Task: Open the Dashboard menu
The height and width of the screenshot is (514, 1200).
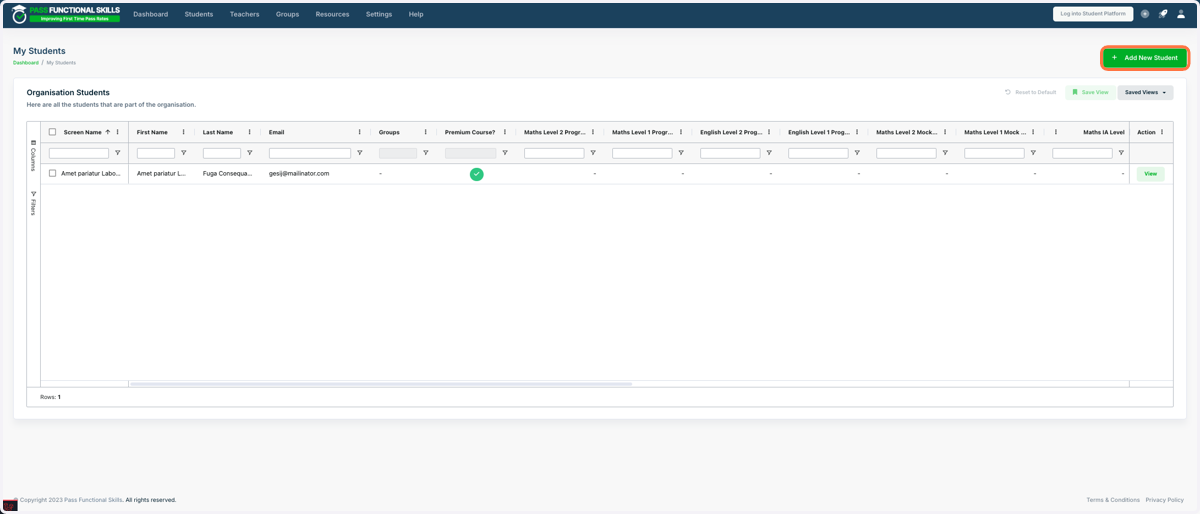Action: (x=151, y=14)
